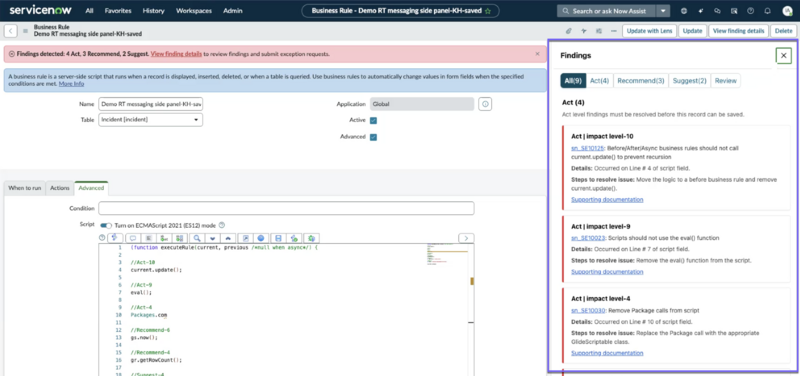The width and height of the screenshot is (800, 376).
Task: Click the help icon beside ES12 mode
Action: (222, 225)
